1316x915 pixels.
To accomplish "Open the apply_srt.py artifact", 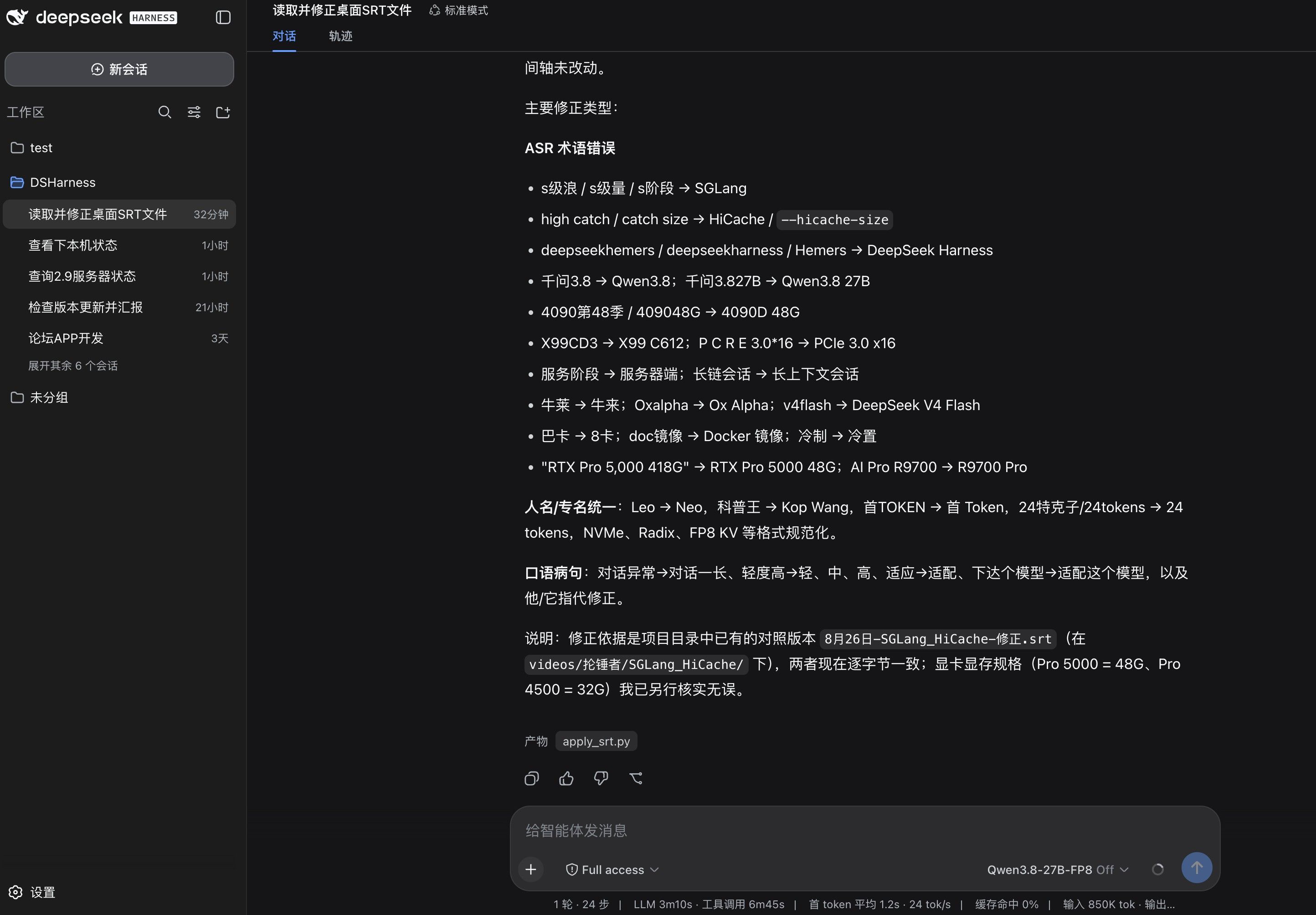I will click(596, 741).
